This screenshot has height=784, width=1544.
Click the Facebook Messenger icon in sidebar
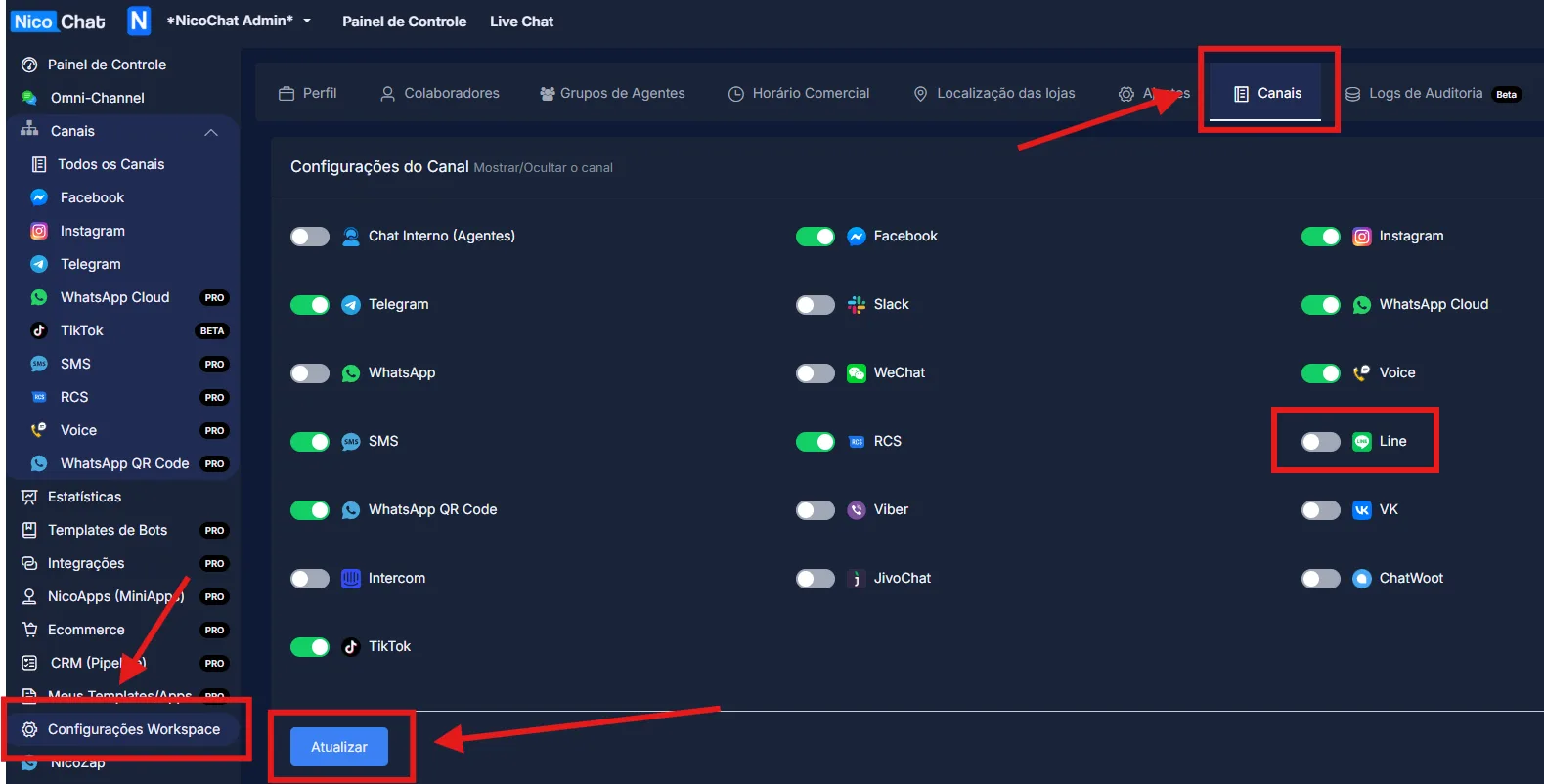pyautogui.click(x=39, y=197)
